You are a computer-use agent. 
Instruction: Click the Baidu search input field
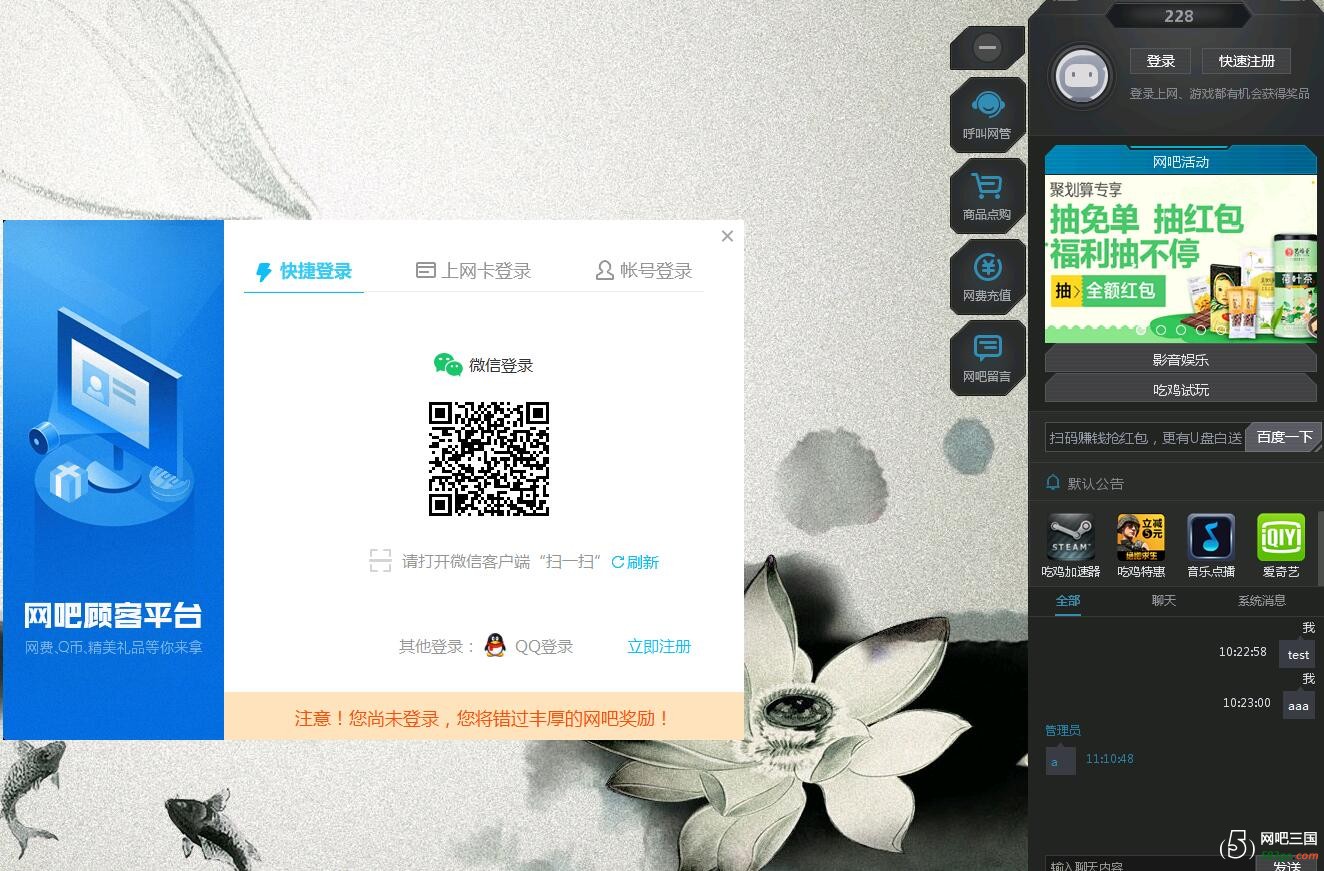tap(1145, 437)
